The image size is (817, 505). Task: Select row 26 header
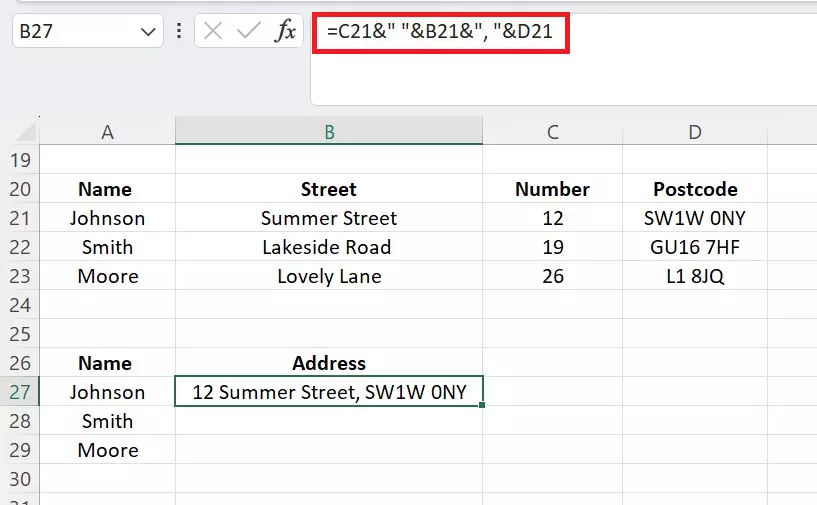(20, 363)
